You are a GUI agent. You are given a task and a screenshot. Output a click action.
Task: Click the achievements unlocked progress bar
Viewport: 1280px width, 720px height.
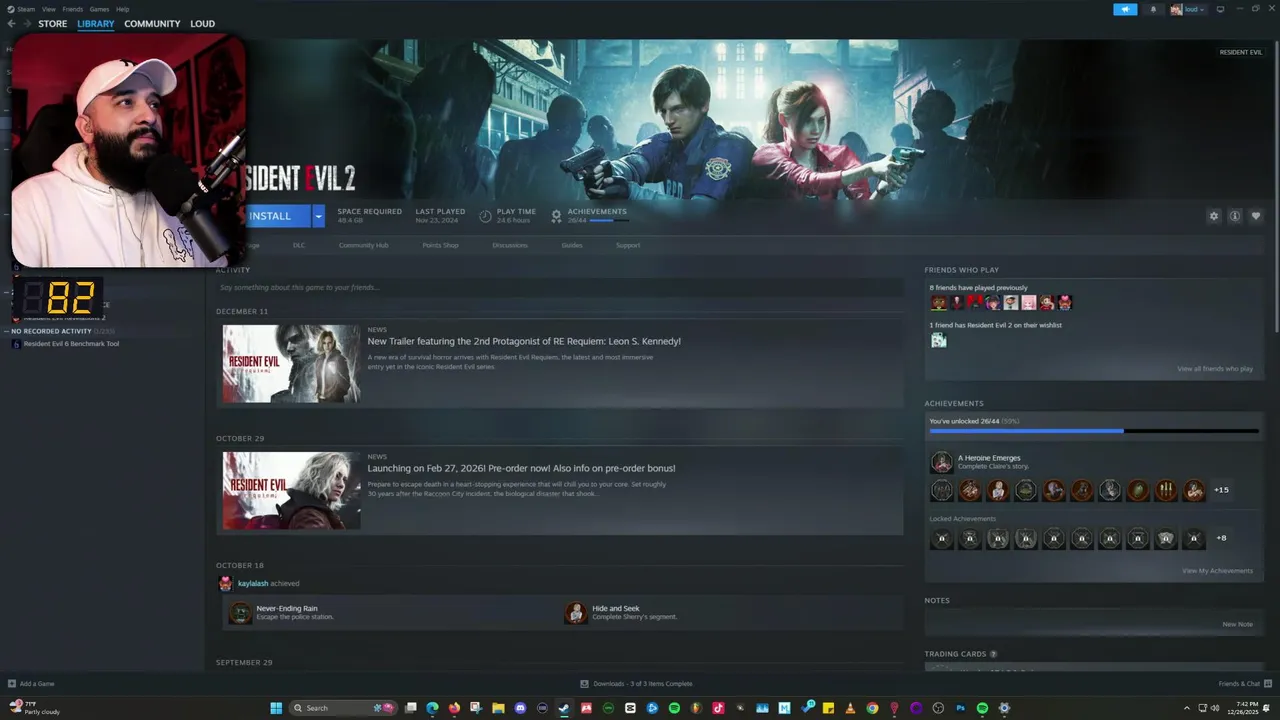[1094, 431]
